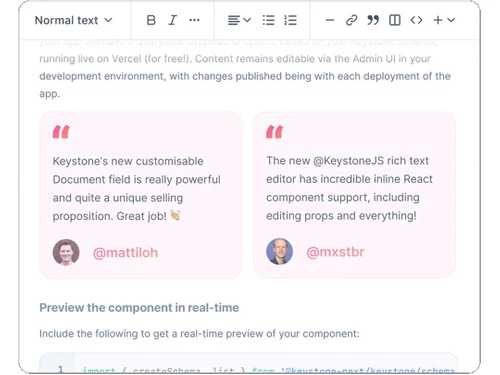The width and height of the screenshot is (500, 375).
Task: Click the @mxstbr handle
Action: coord(335,252)
